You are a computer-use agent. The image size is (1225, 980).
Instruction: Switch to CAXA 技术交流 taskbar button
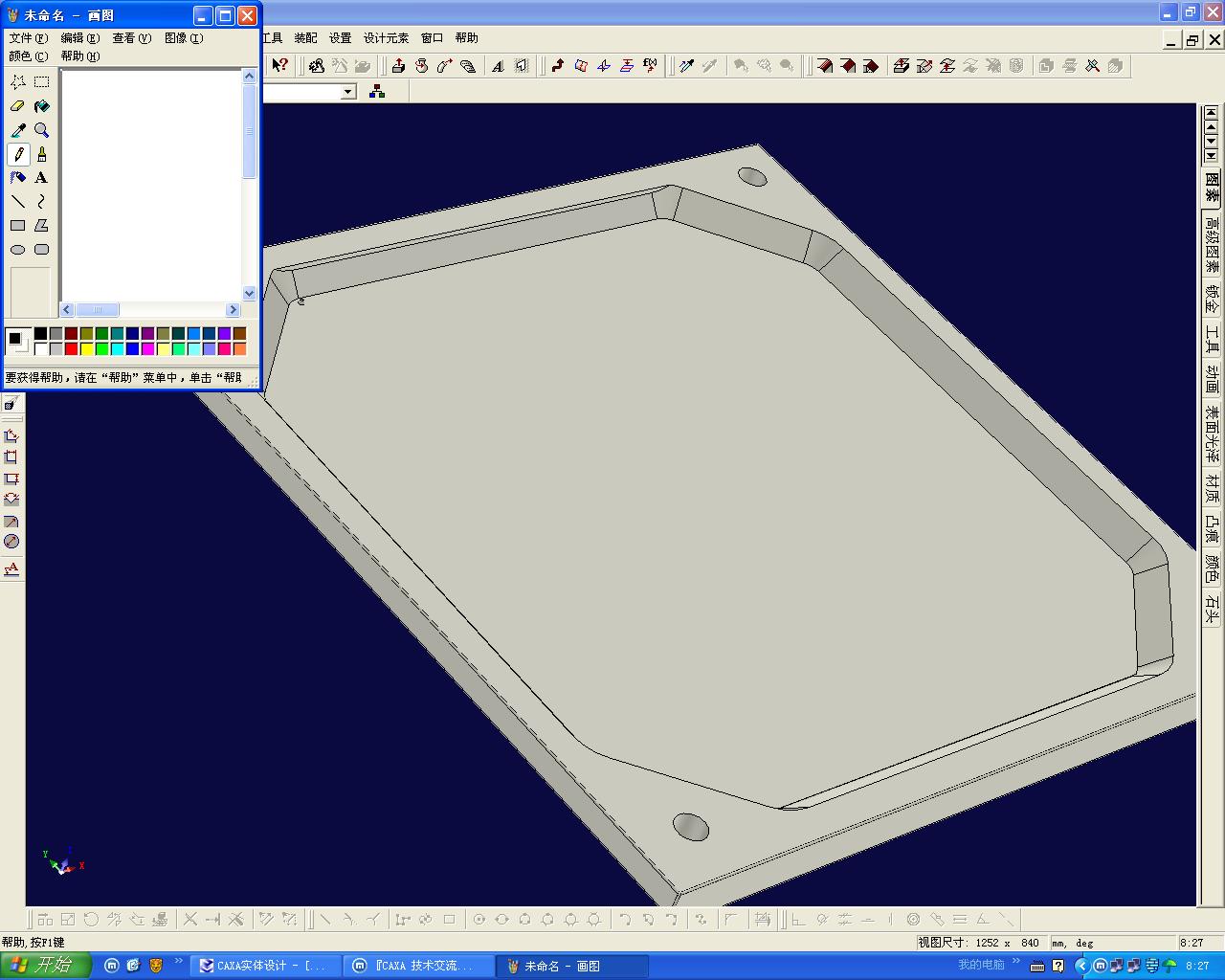420,966
